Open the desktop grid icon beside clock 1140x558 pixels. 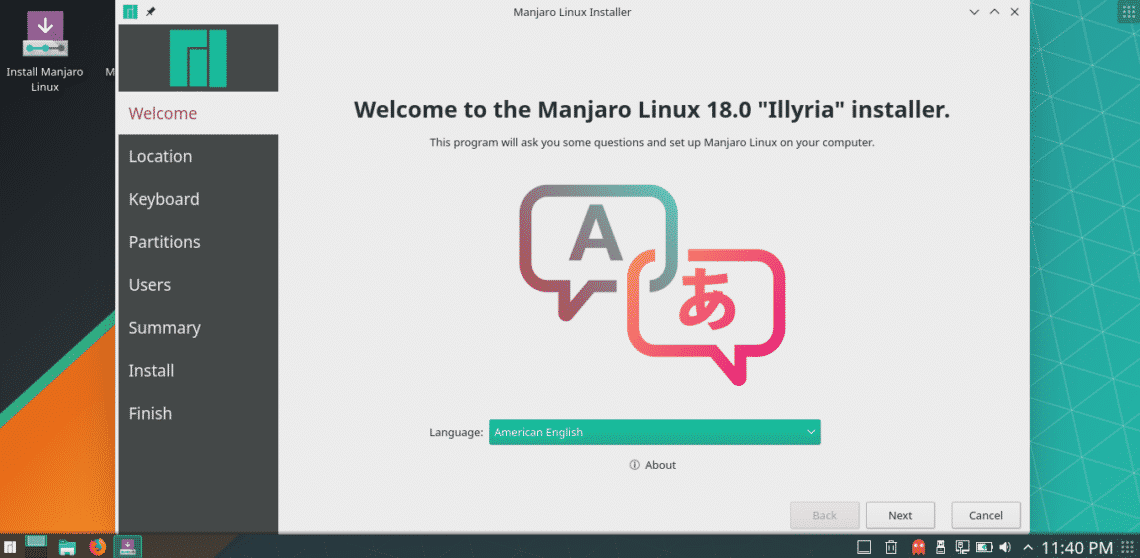(1126, 547)
